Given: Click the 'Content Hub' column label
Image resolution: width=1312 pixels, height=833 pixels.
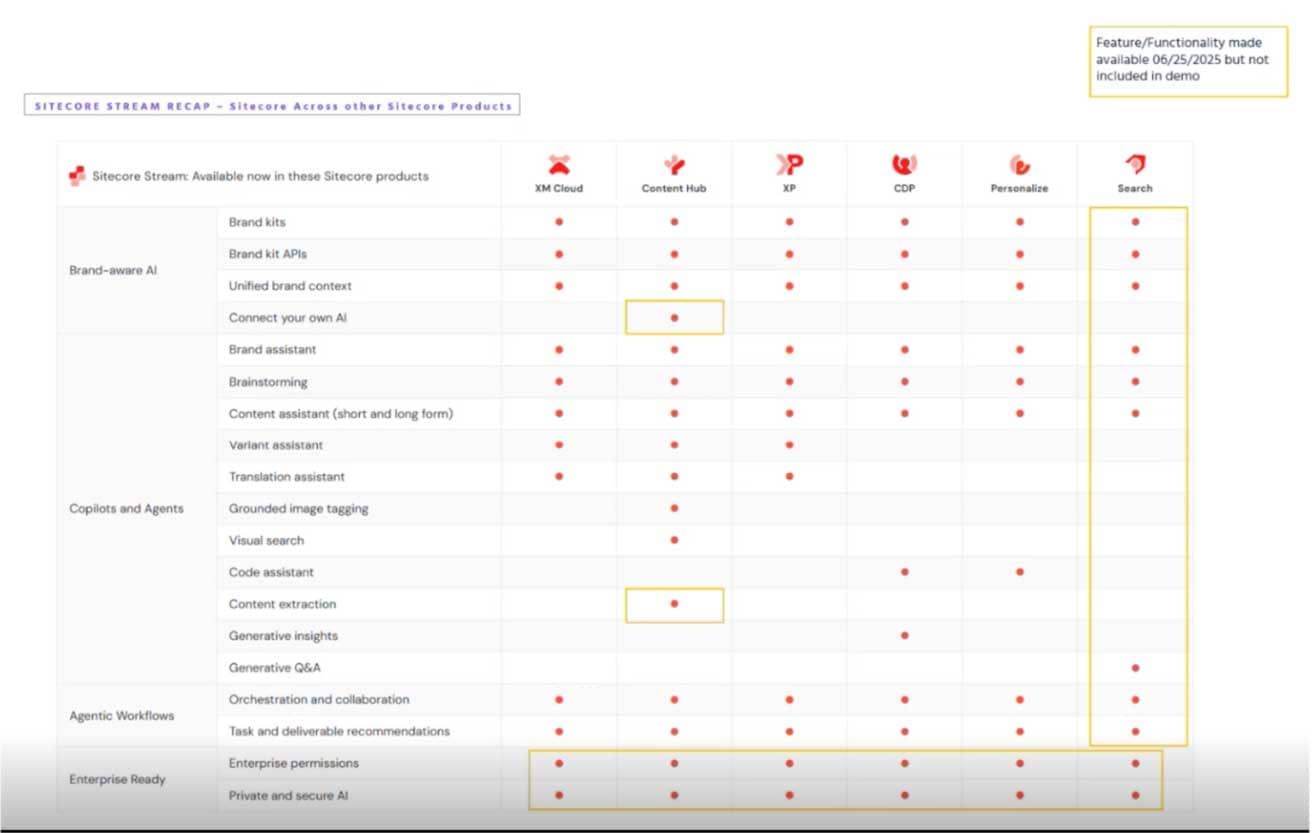Looking at the screenshot, I should coord(674,188).
